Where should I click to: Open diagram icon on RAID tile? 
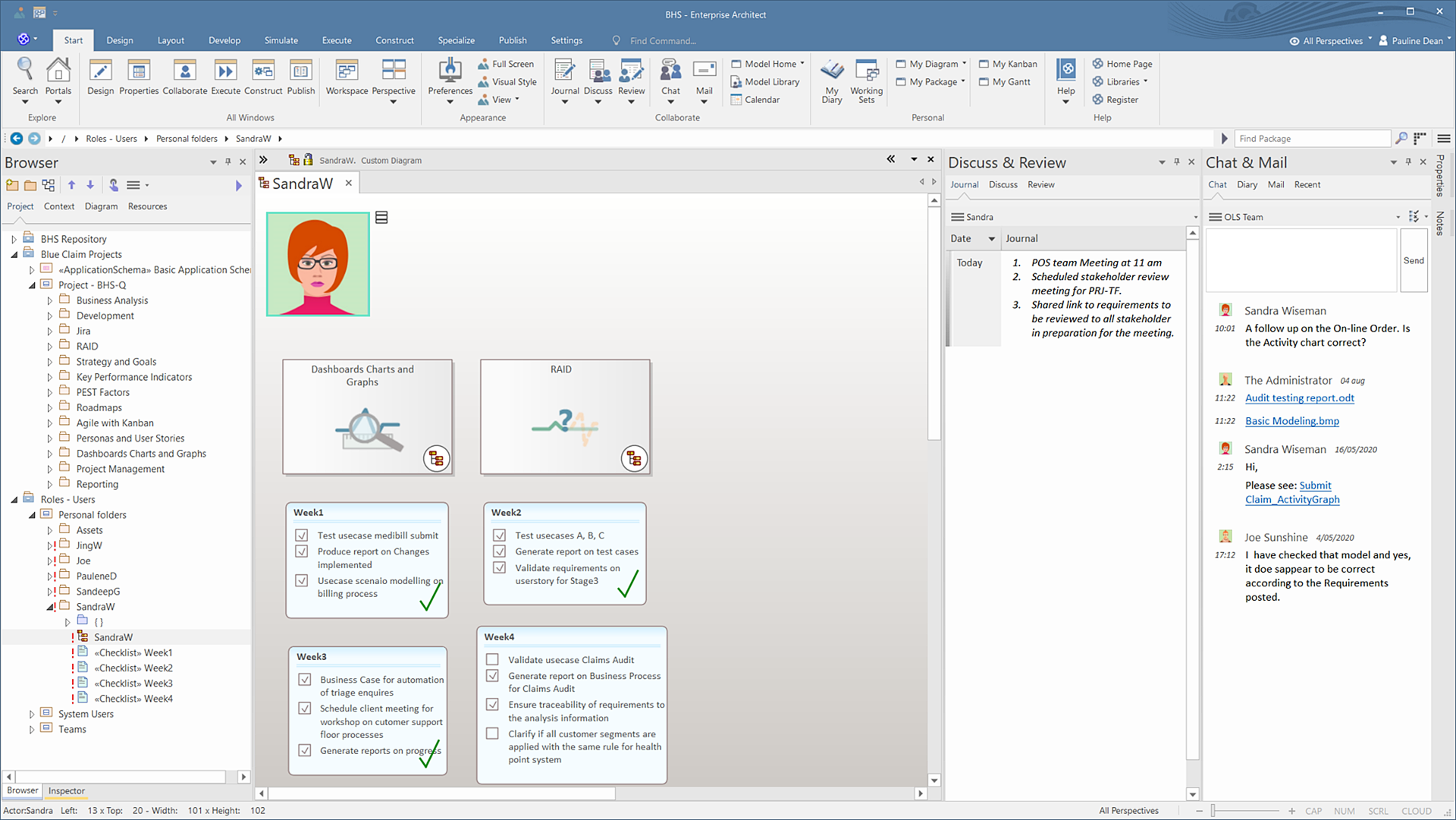click(634, 458)
